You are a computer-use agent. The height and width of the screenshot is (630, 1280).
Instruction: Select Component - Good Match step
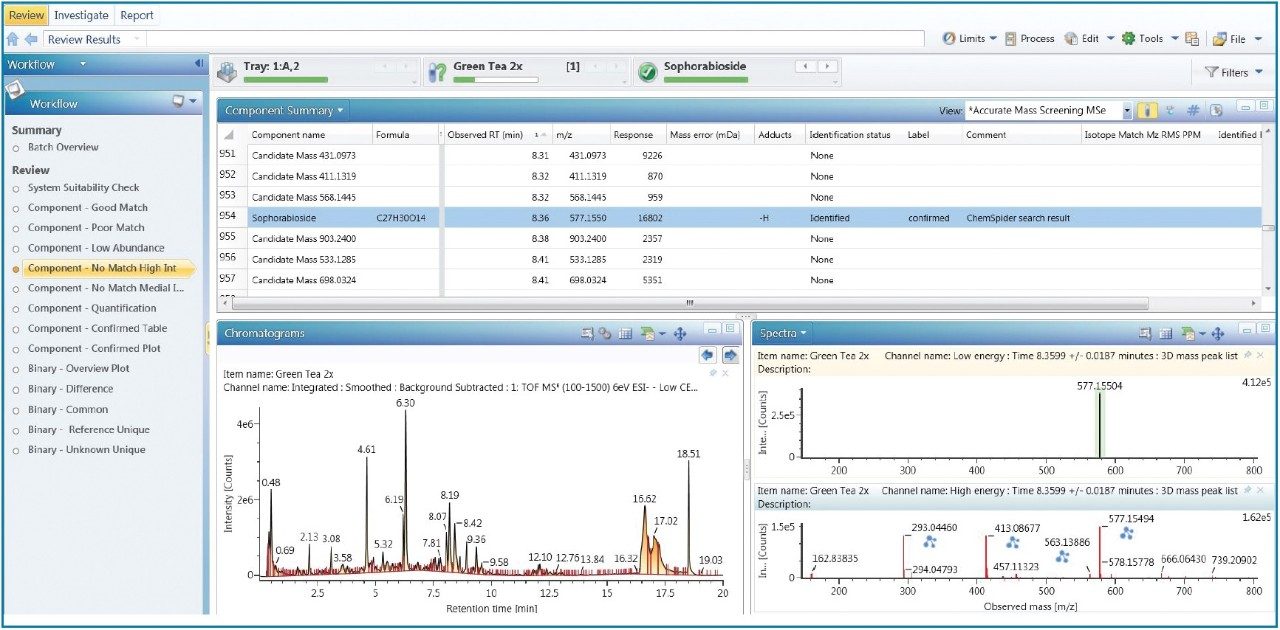tap(87, 208)
